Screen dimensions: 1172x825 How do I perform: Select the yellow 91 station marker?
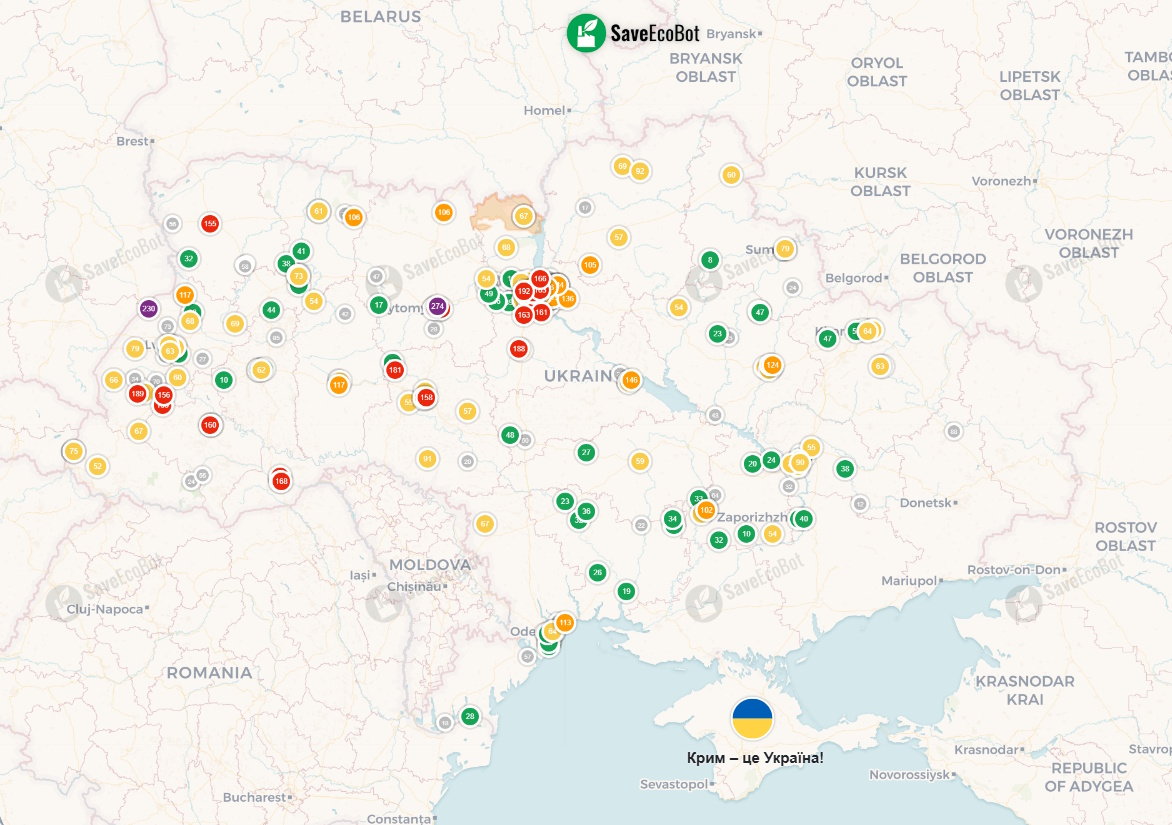pyautogui.click(x=427, y=459)
